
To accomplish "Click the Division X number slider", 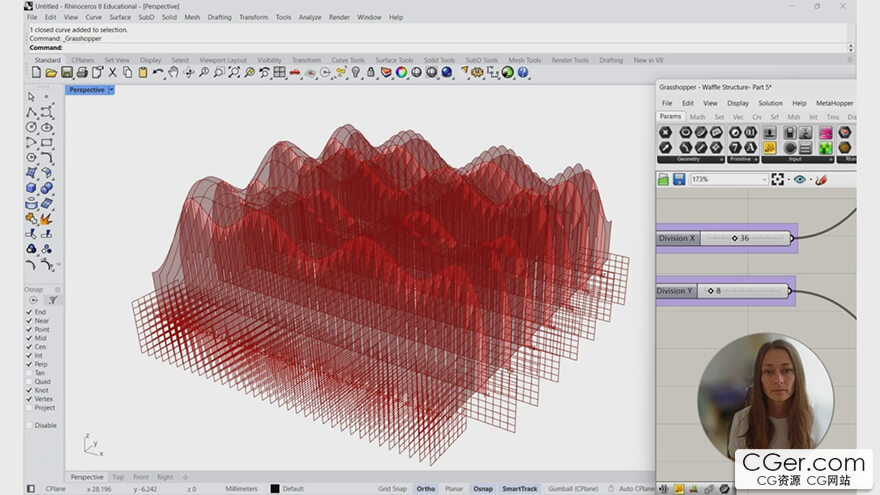I will pyautogui.click(x=744, y=238).
